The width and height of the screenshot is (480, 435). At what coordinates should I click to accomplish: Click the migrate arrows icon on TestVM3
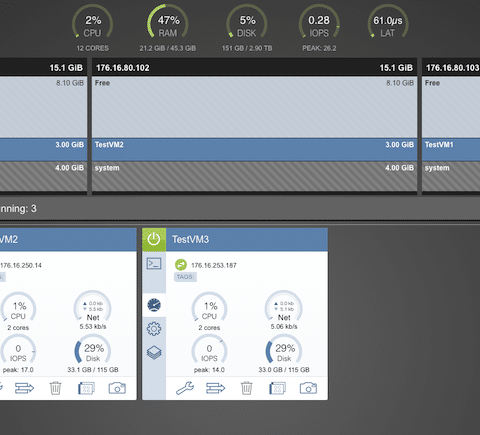coord(215,388)
